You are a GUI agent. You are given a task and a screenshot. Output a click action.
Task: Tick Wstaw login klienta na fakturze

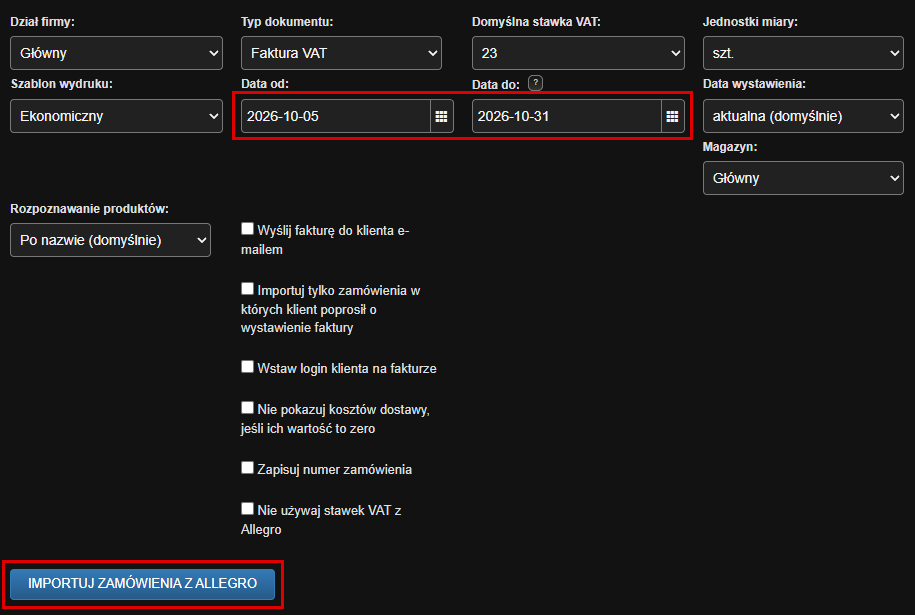247,366
